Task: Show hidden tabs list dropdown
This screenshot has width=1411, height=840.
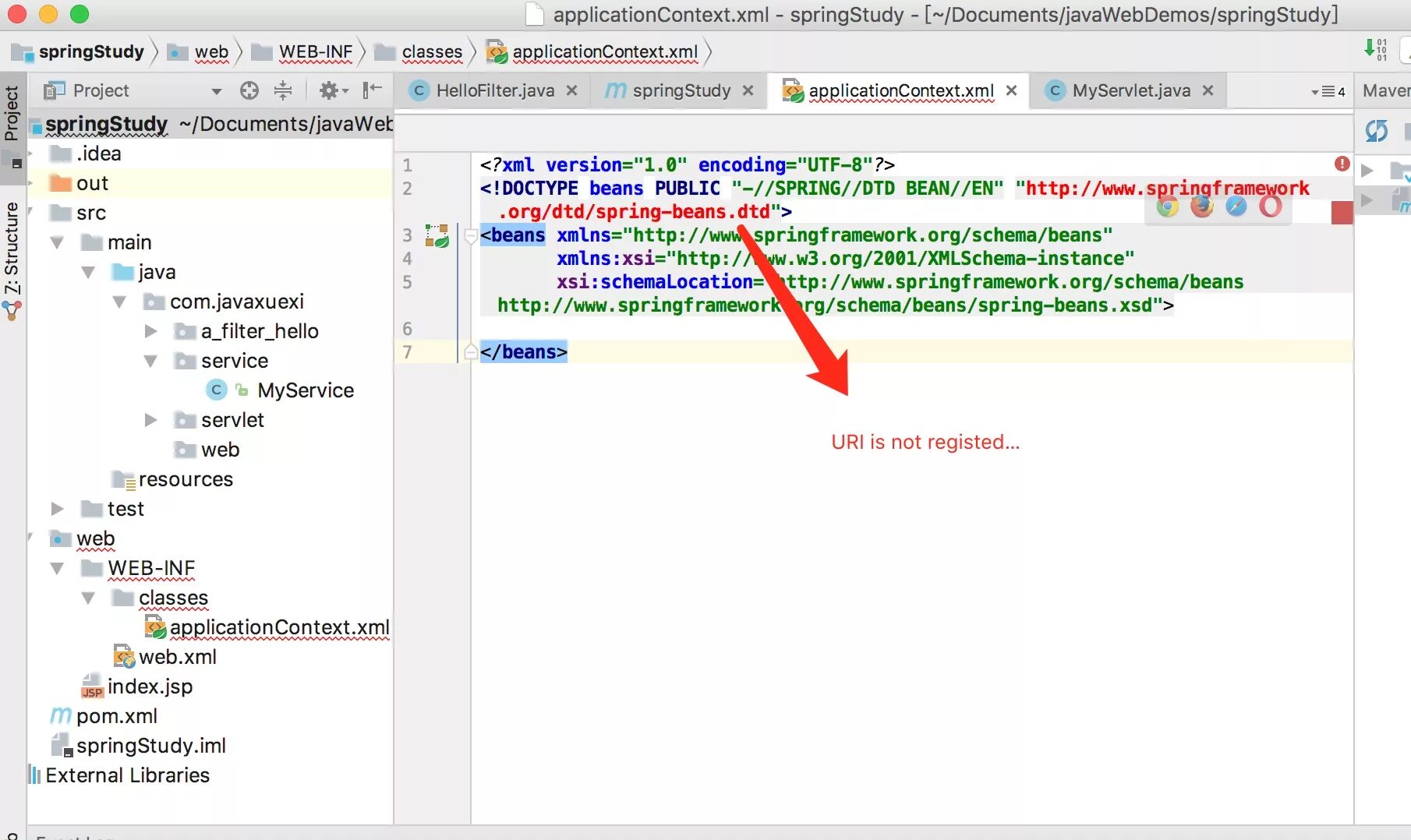Action: point(1328,91)
